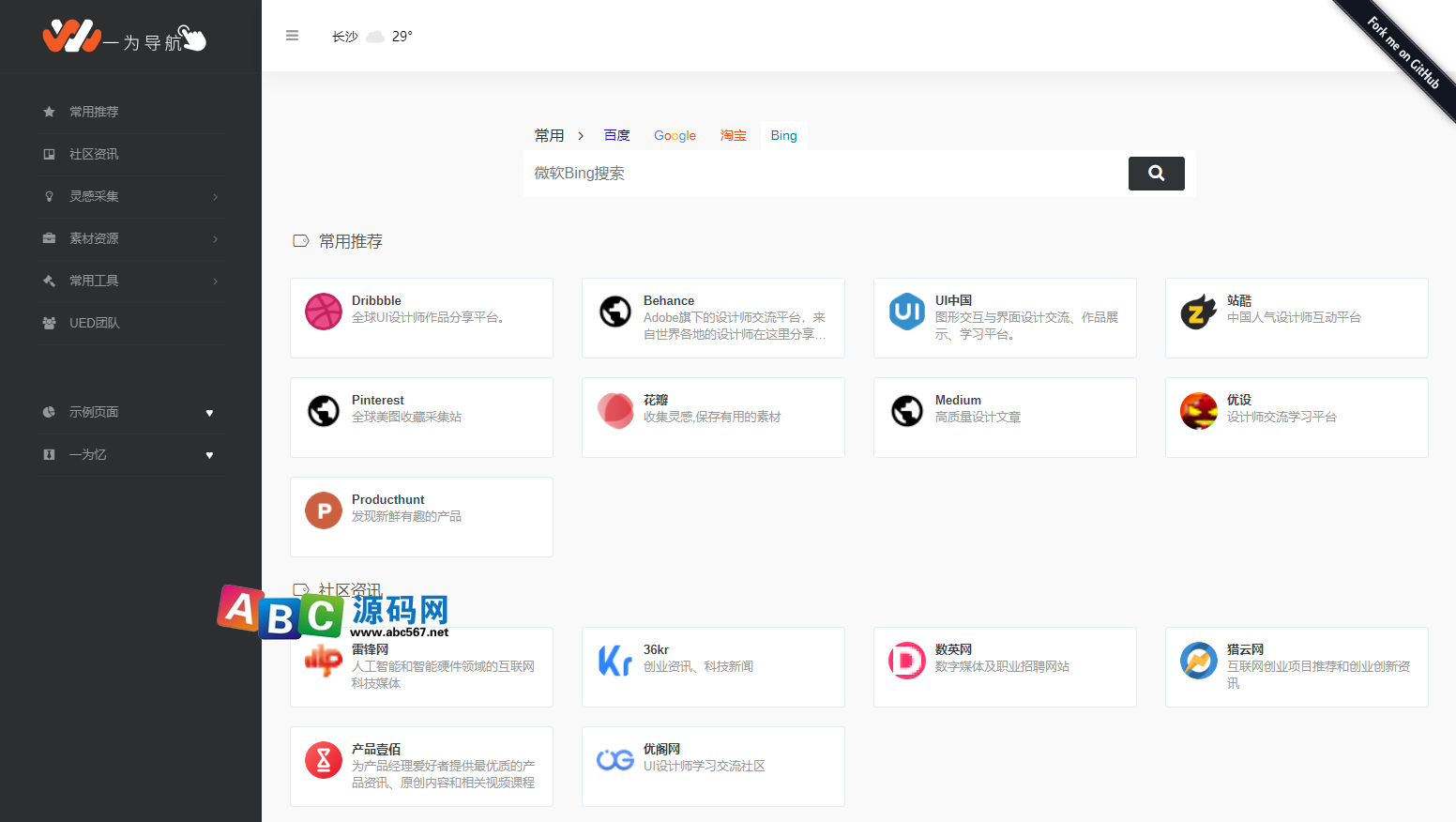
Task: Click the UI中国 blue logo
Action: click(906, 312)
